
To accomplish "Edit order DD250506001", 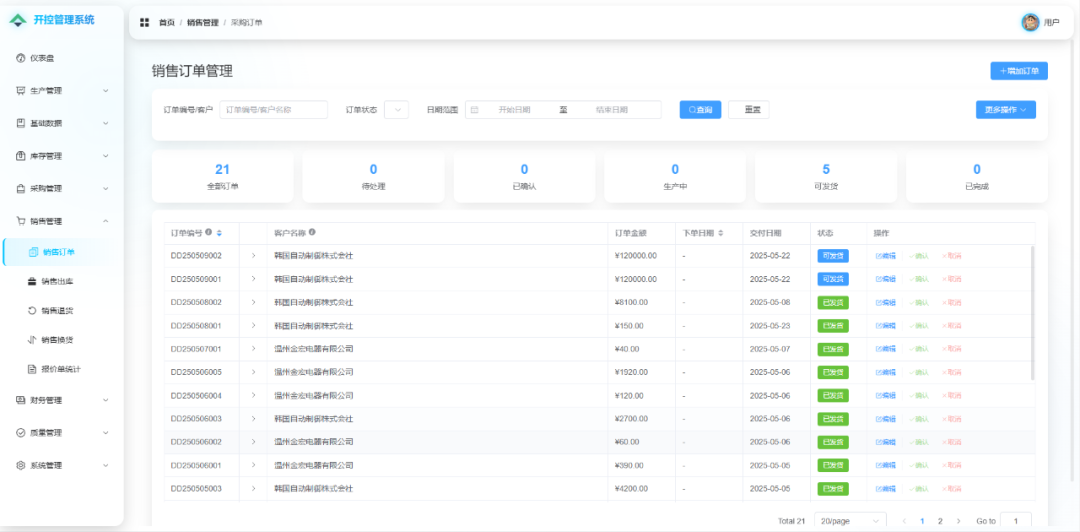I will click(x=886, y=465).
